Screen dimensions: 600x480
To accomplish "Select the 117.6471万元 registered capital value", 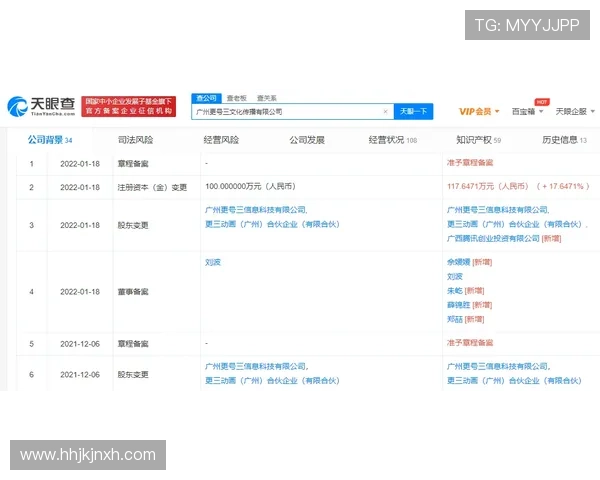I will click(488, 186).
